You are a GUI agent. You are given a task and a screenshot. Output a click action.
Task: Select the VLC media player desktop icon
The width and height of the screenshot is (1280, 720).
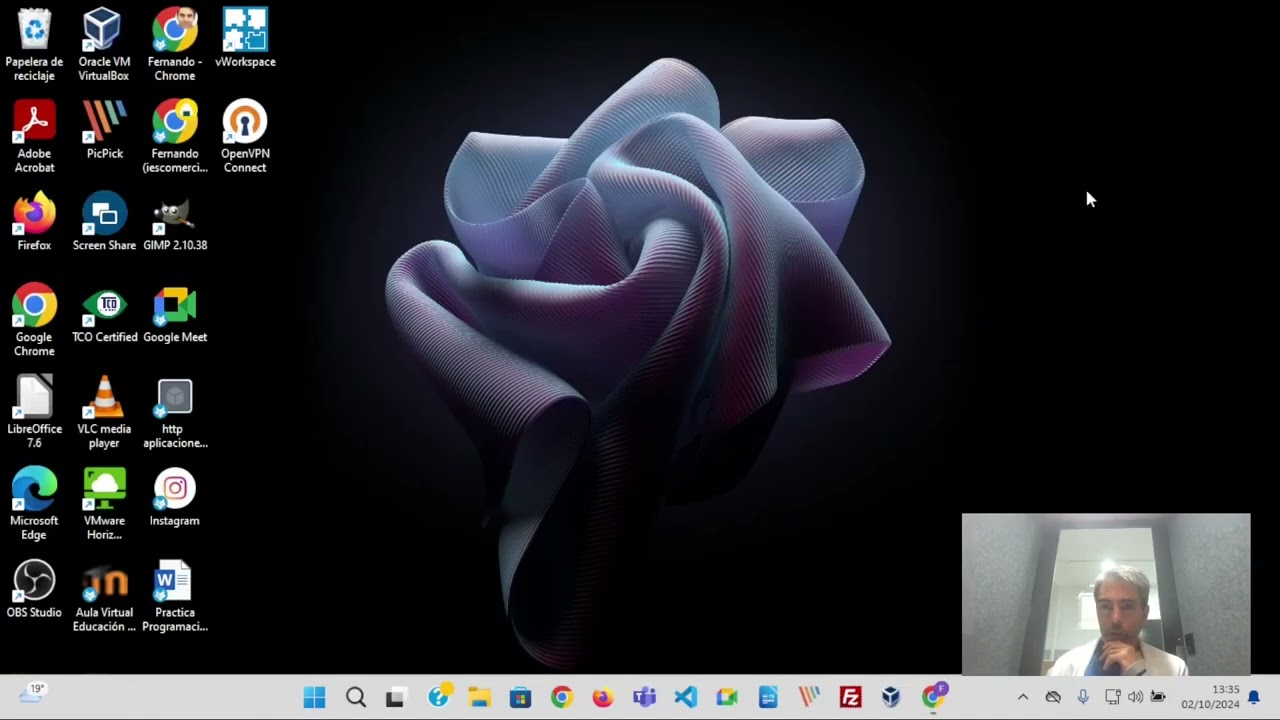104,412
